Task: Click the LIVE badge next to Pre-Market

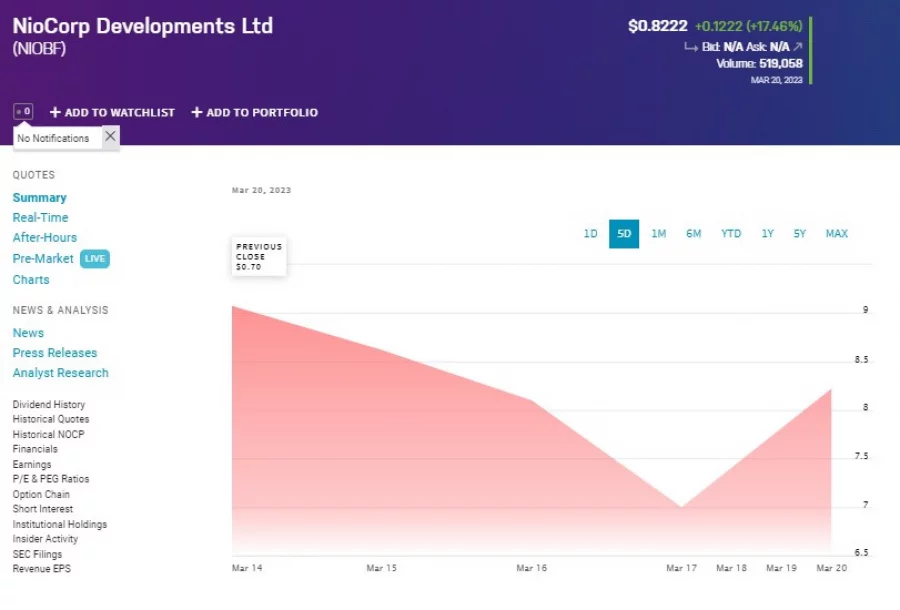Action: 95,258
